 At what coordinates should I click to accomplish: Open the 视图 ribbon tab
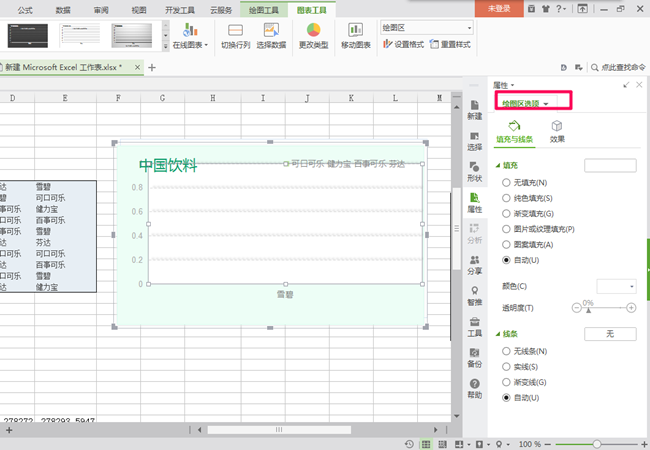(x=138, y=10)
